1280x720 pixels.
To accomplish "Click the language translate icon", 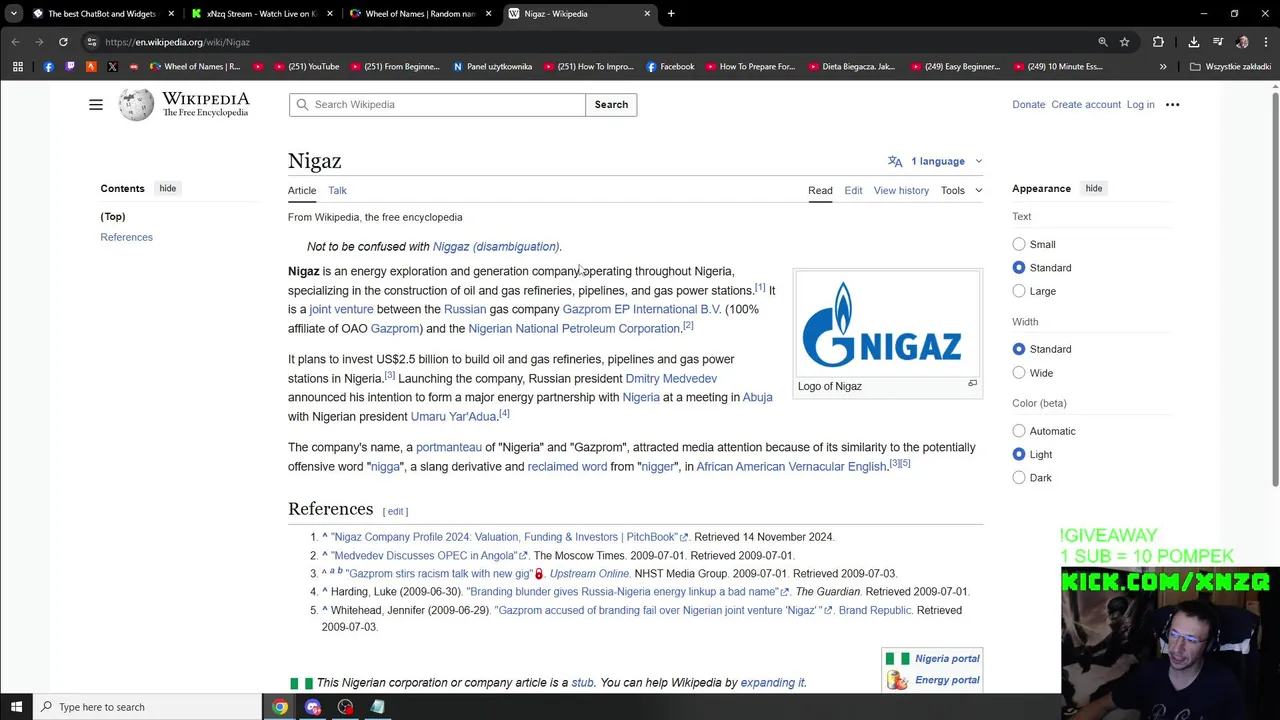I will click(895, 161).
